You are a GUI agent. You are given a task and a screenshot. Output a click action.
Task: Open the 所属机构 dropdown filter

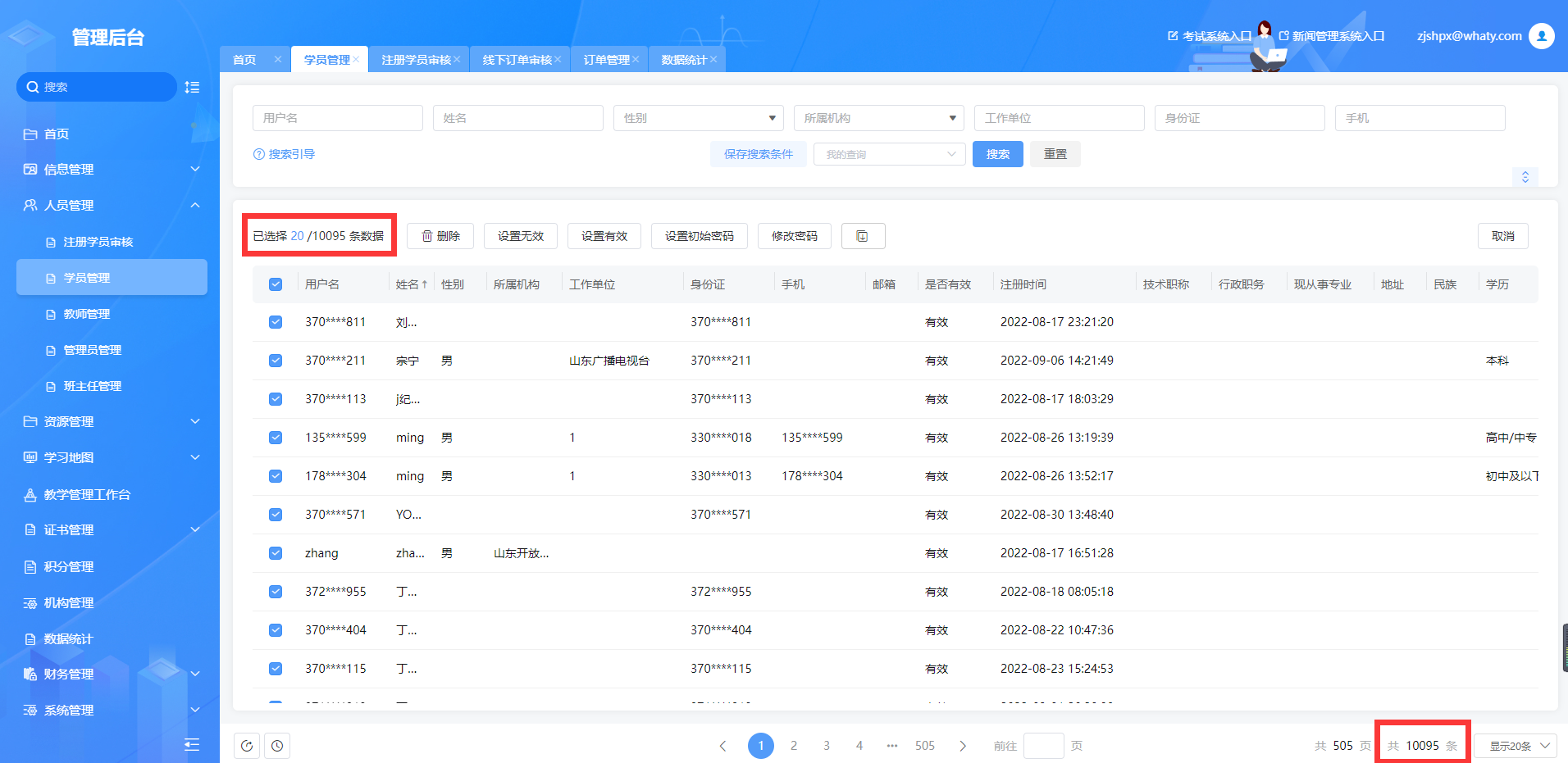tap(879, 118)
